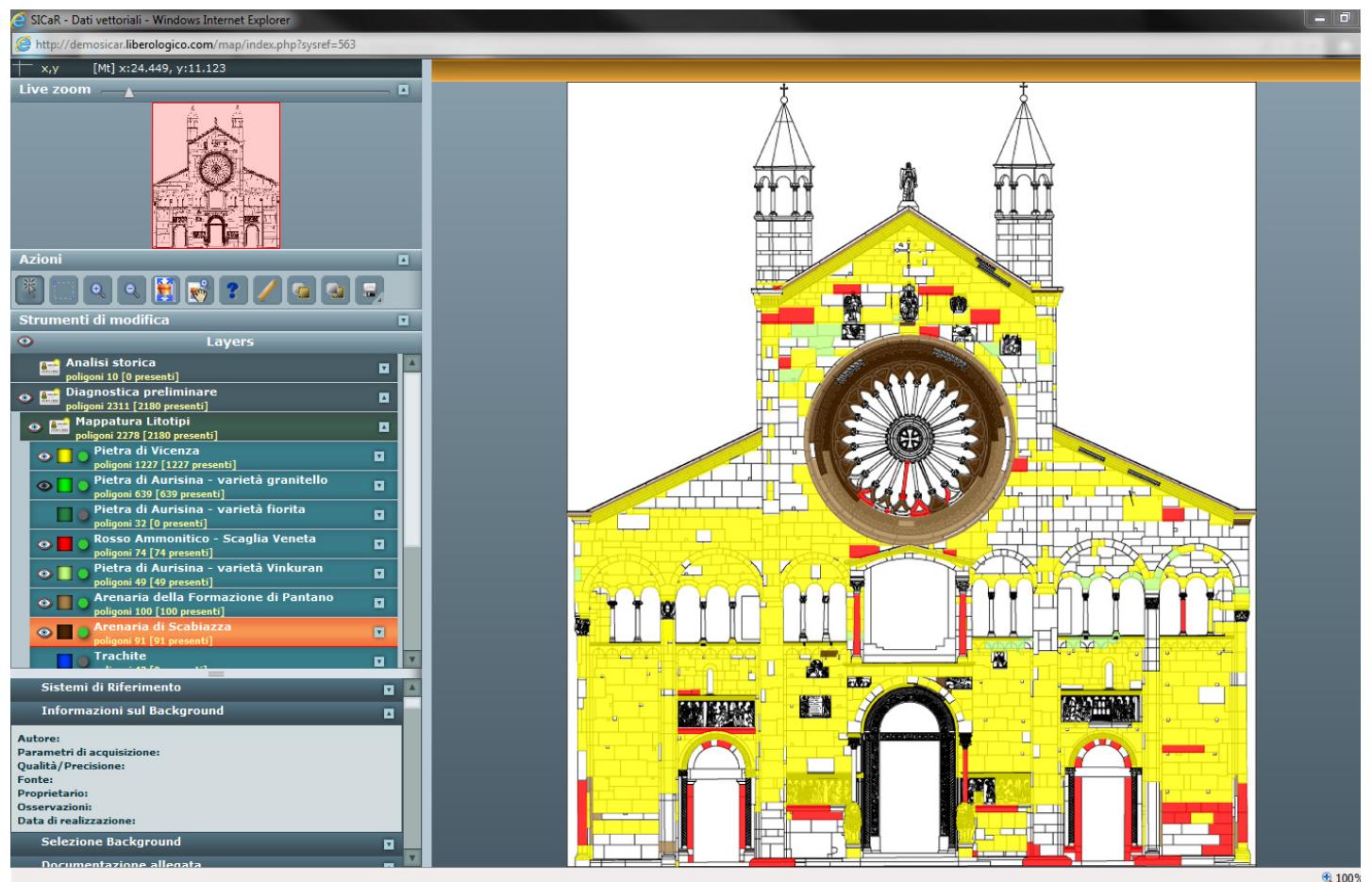The image size is (1372, 882).
Task: Click the first overlapping squares icon in Azioni
Action: [x=301, y=291]
